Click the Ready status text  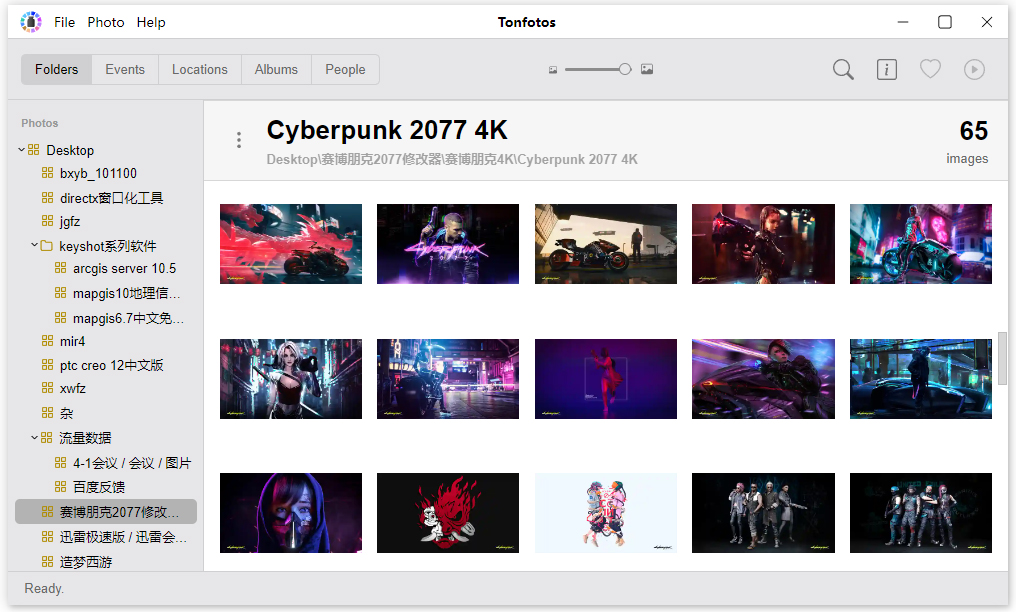tap(44, 589)
